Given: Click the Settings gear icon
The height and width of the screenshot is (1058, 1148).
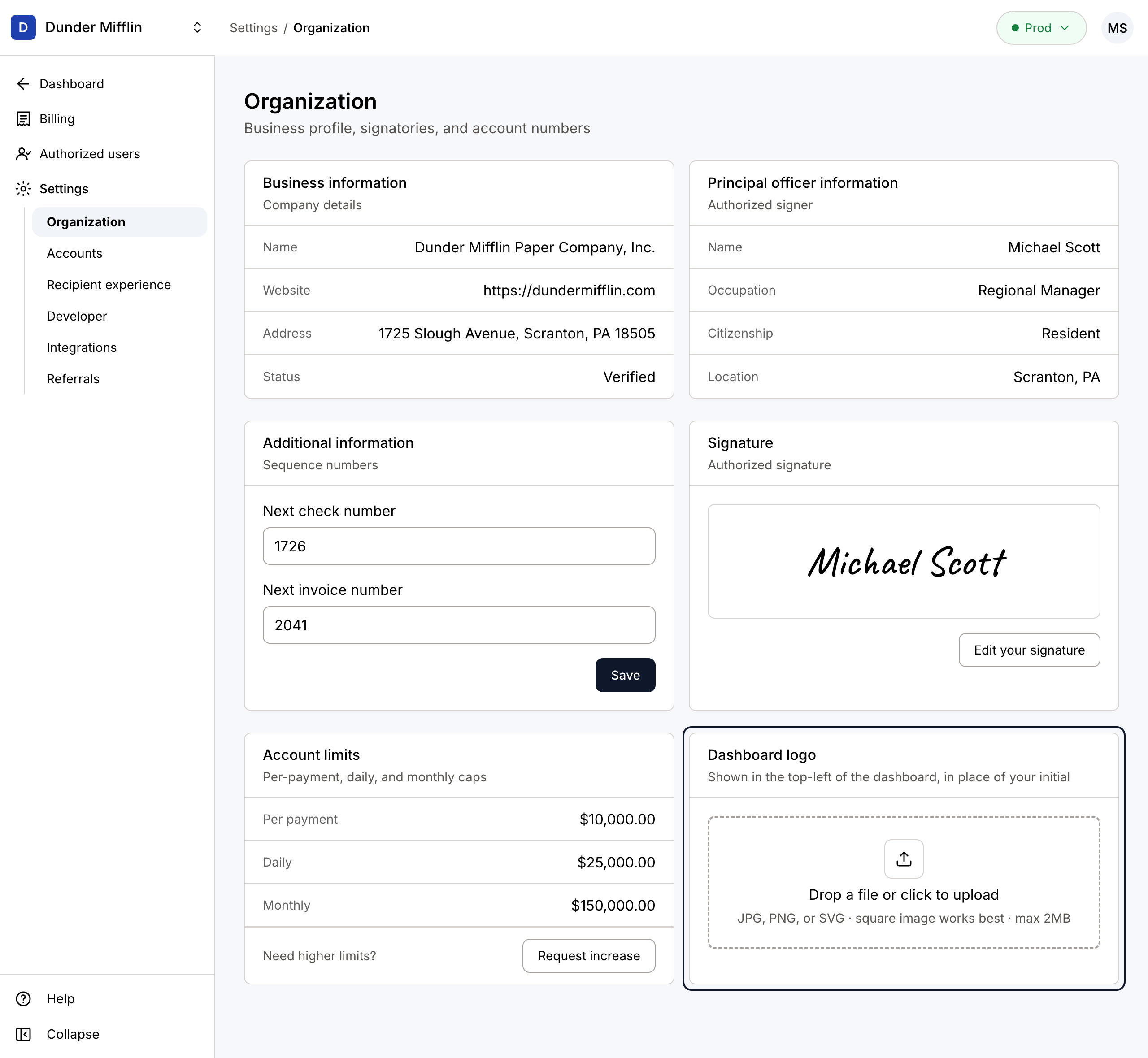Looking at the screenshot, I should (23, 189).
